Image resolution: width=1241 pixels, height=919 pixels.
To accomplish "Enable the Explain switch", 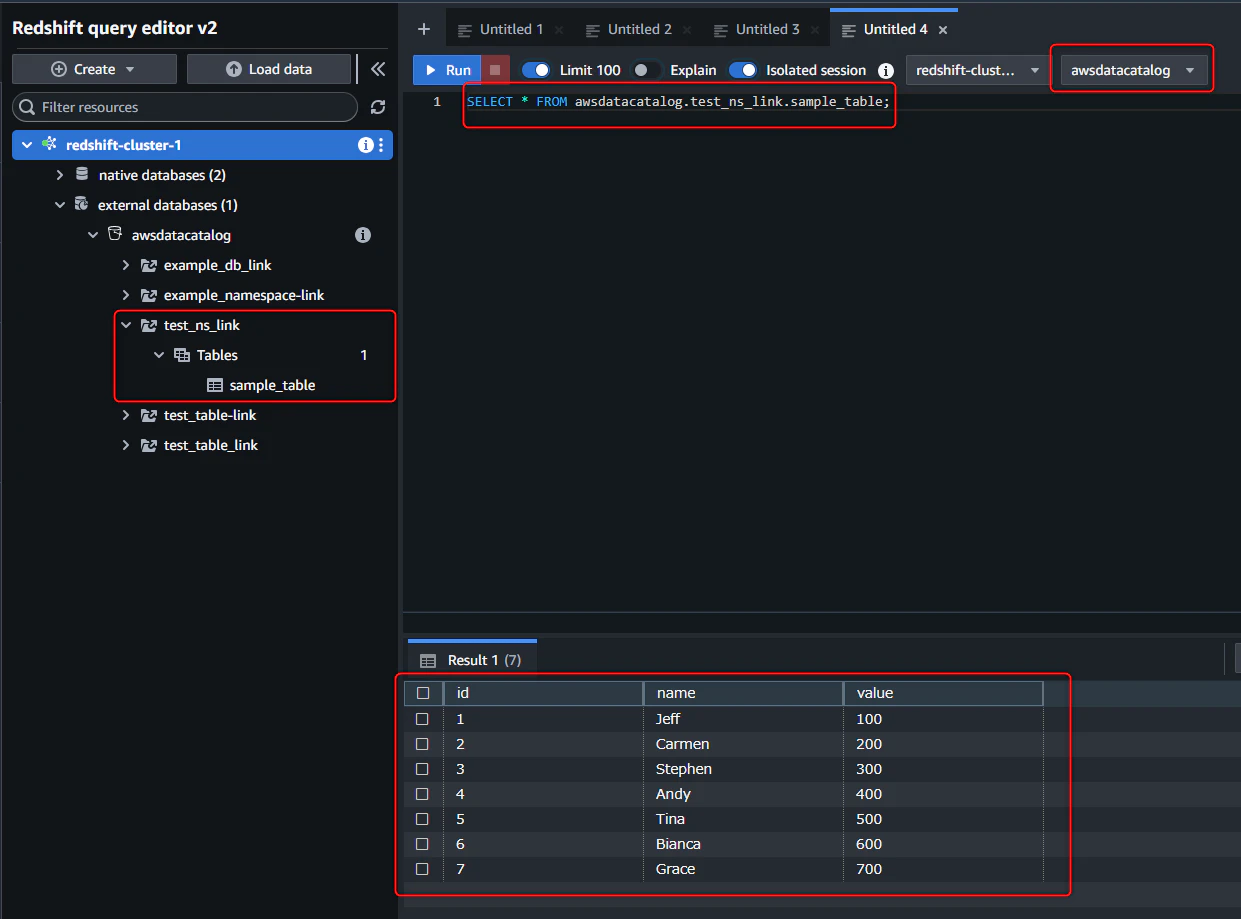I will pyautogui.click(x=648, y=70).
